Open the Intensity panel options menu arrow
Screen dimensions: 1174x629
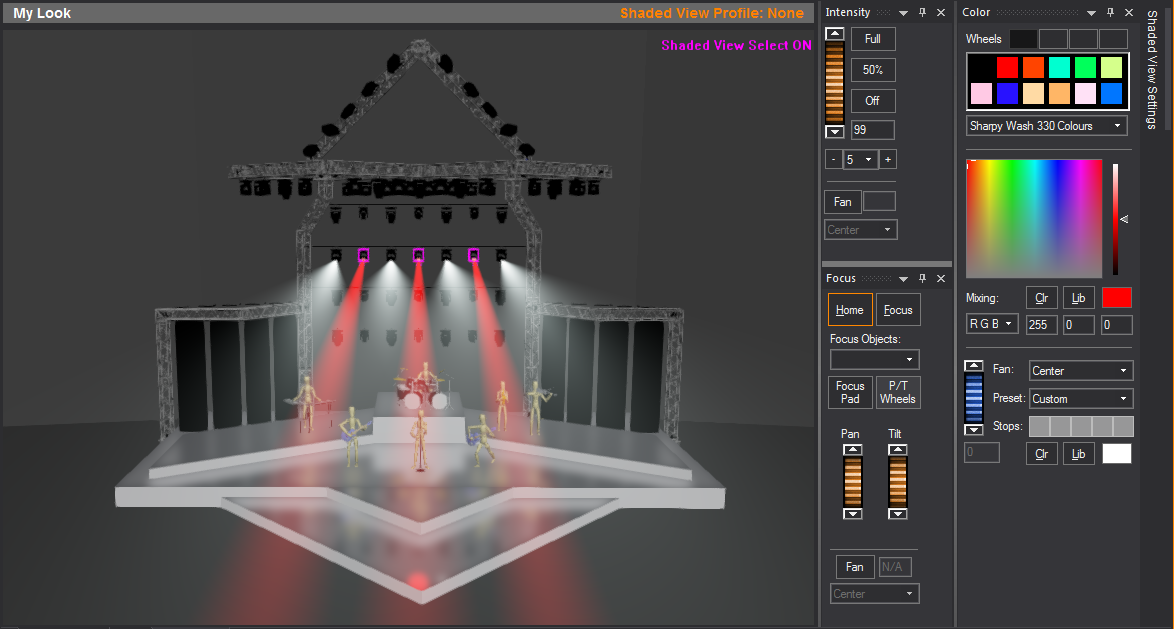[x=903, y=13]
